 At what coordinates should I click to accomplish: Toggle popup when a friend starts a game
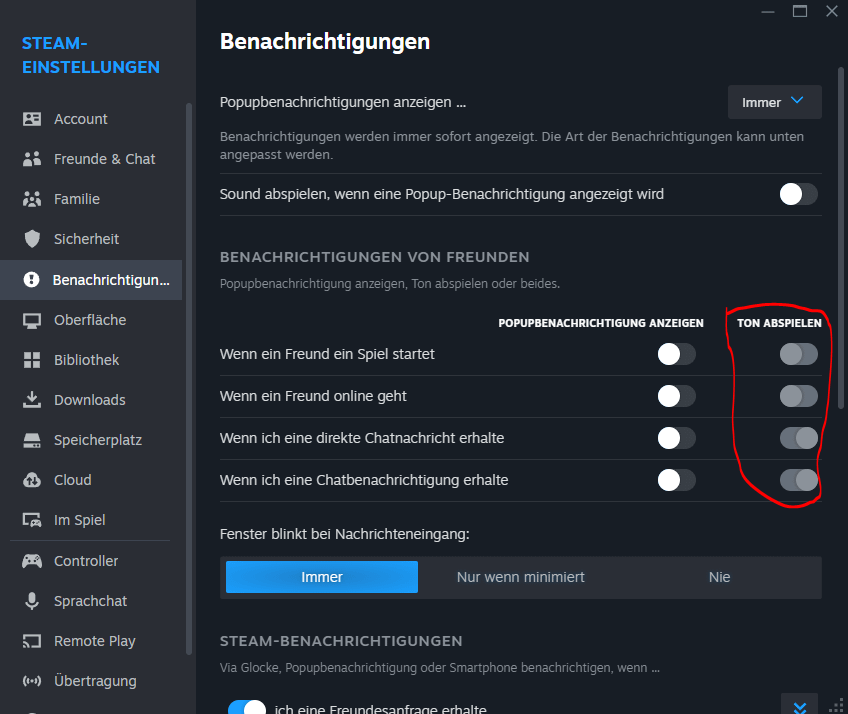(x=676, y=354)
